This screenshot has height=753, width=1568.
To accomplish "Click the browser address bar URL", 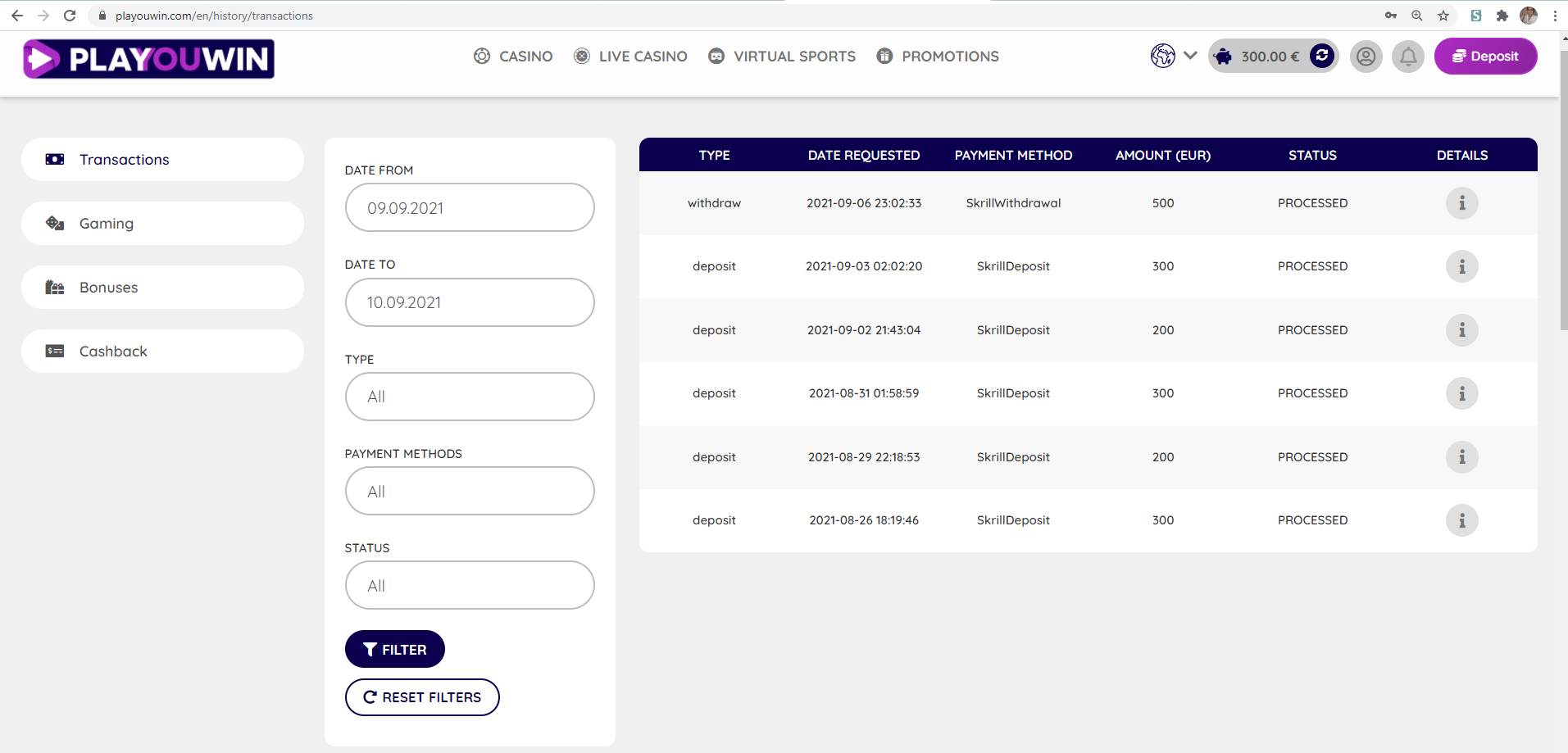I will tap(214, 16).
